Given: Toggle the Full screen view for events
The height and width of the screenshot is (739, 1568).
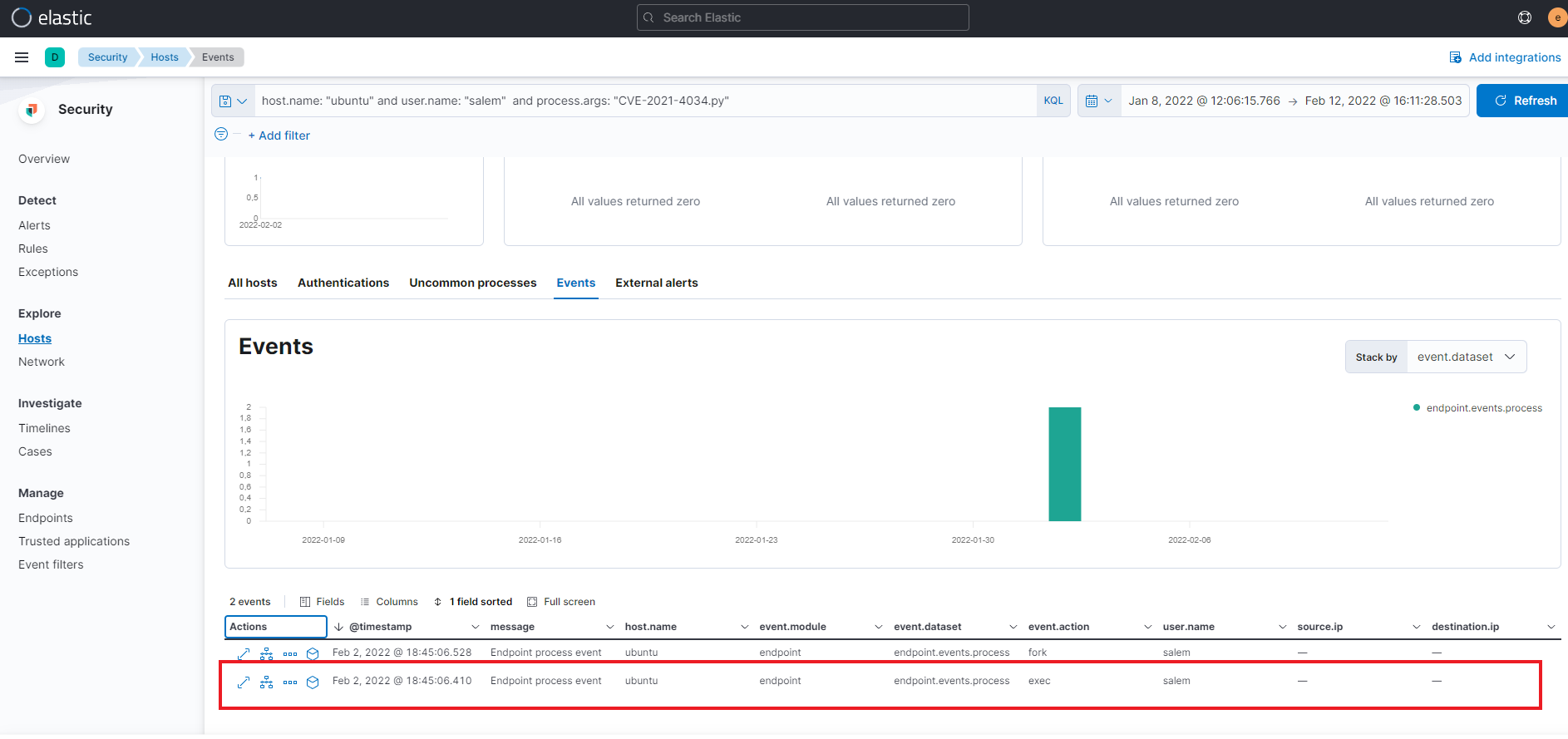Looking at the screenshot, I should pyautogui.click(x=561, y=602).
